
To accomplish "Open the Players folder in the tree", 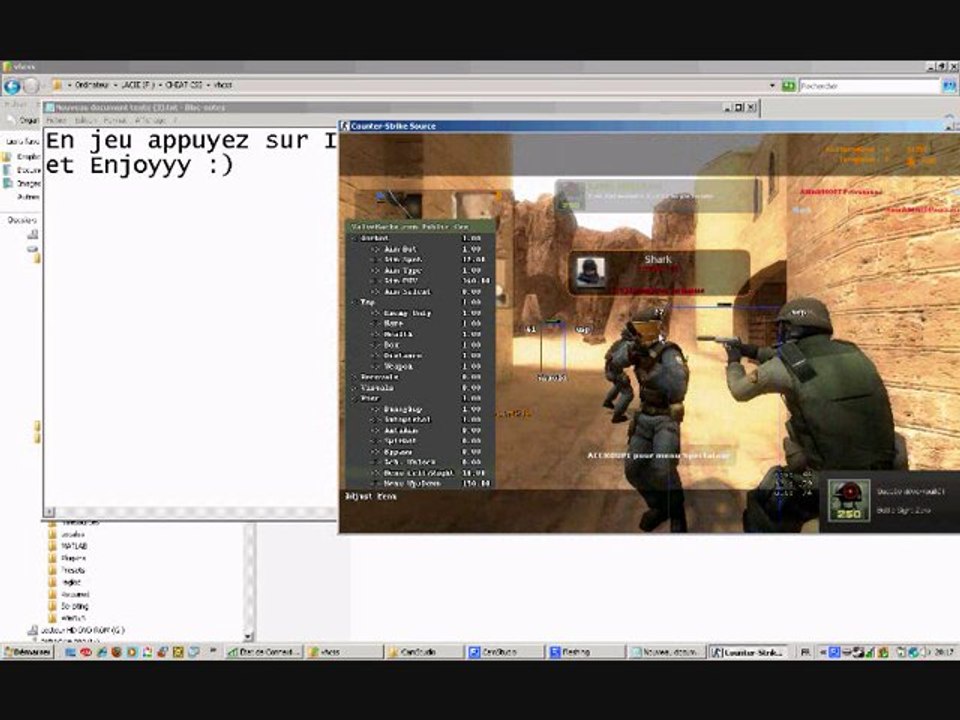I will (x=73, y=558).
